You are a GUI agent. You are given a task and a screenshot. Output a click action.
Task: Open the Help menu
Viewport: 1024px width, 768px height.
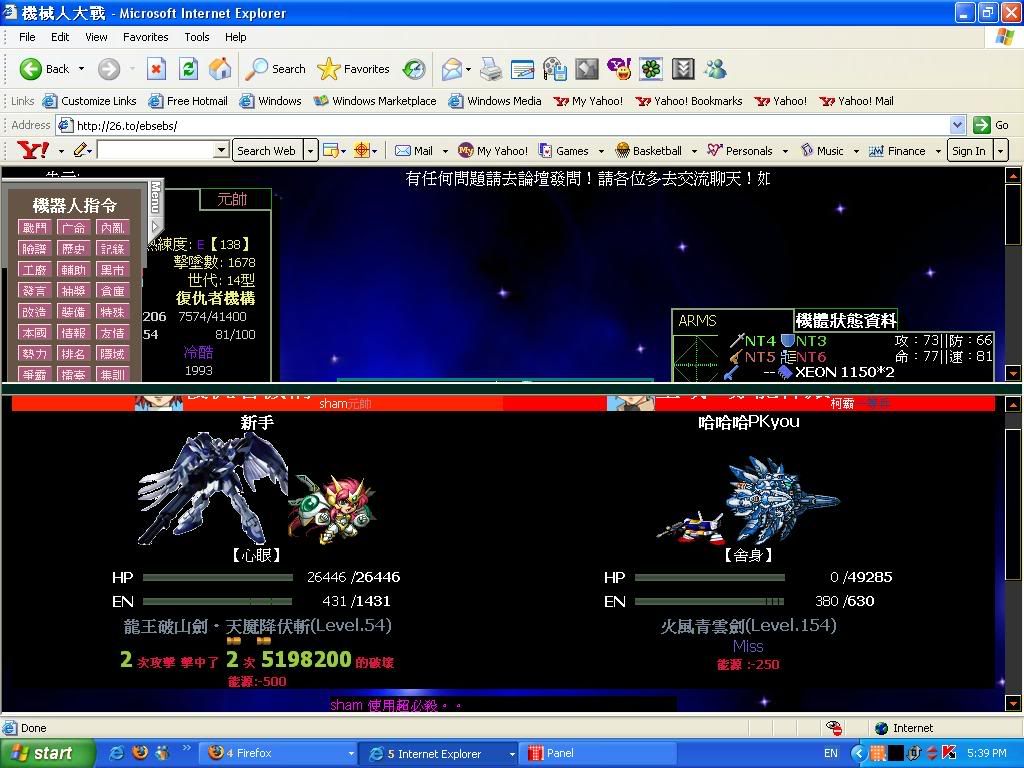(x=236, y=37)
